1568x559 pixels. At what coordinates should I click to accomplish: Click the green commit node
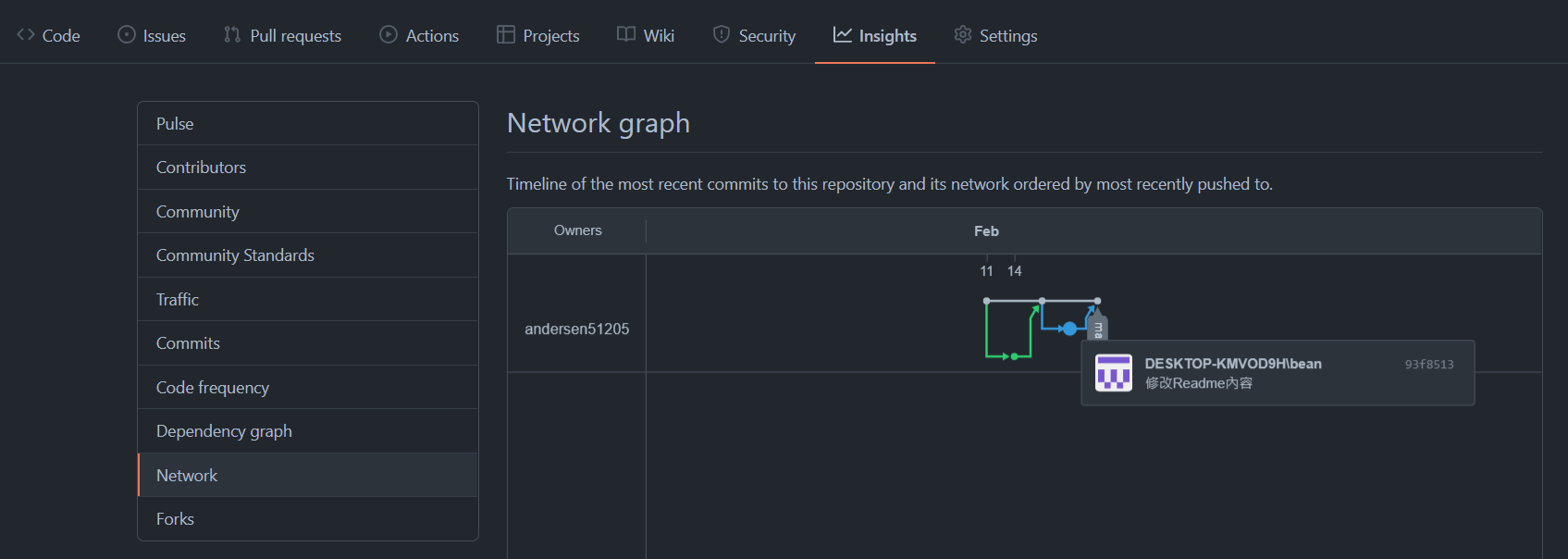tap(1015, 356)
